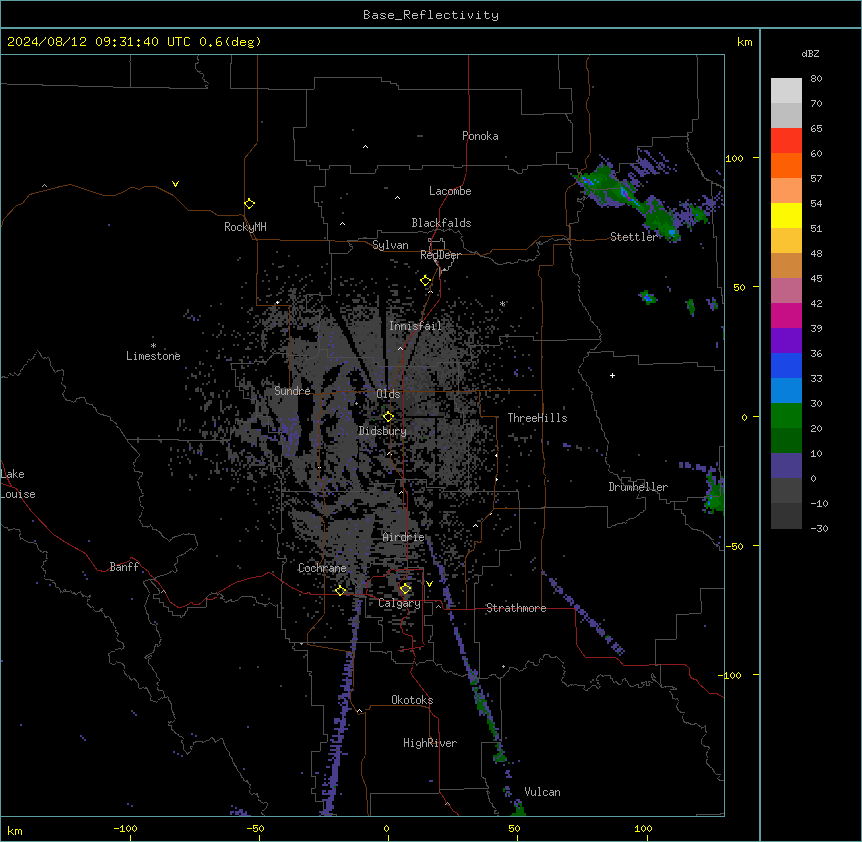The height and width of the screenshot is (842, 862).
Task: Click the Limestone label
Action: 153,356
